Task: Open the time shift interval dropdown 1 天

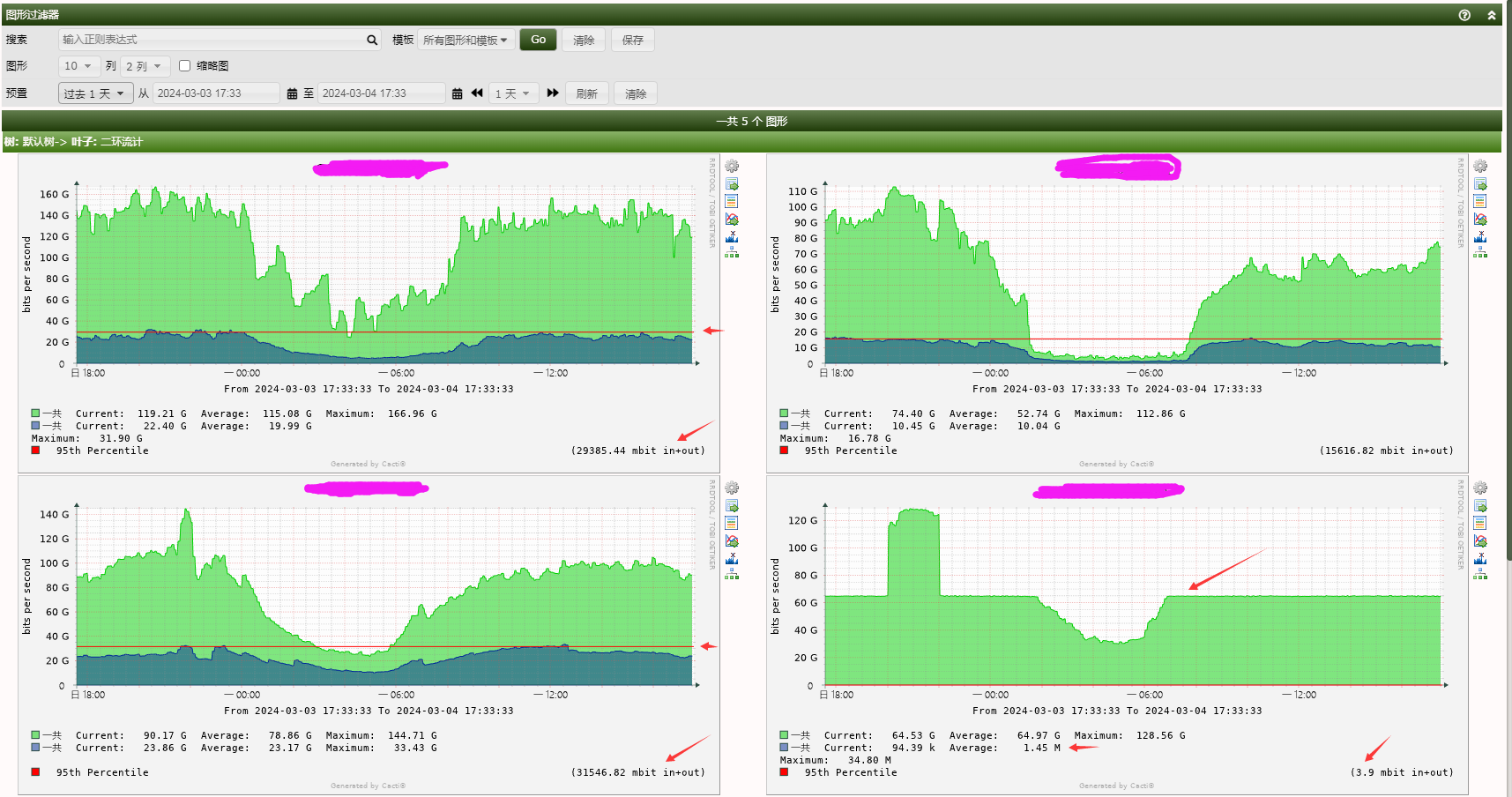Action: click(513, 93)
